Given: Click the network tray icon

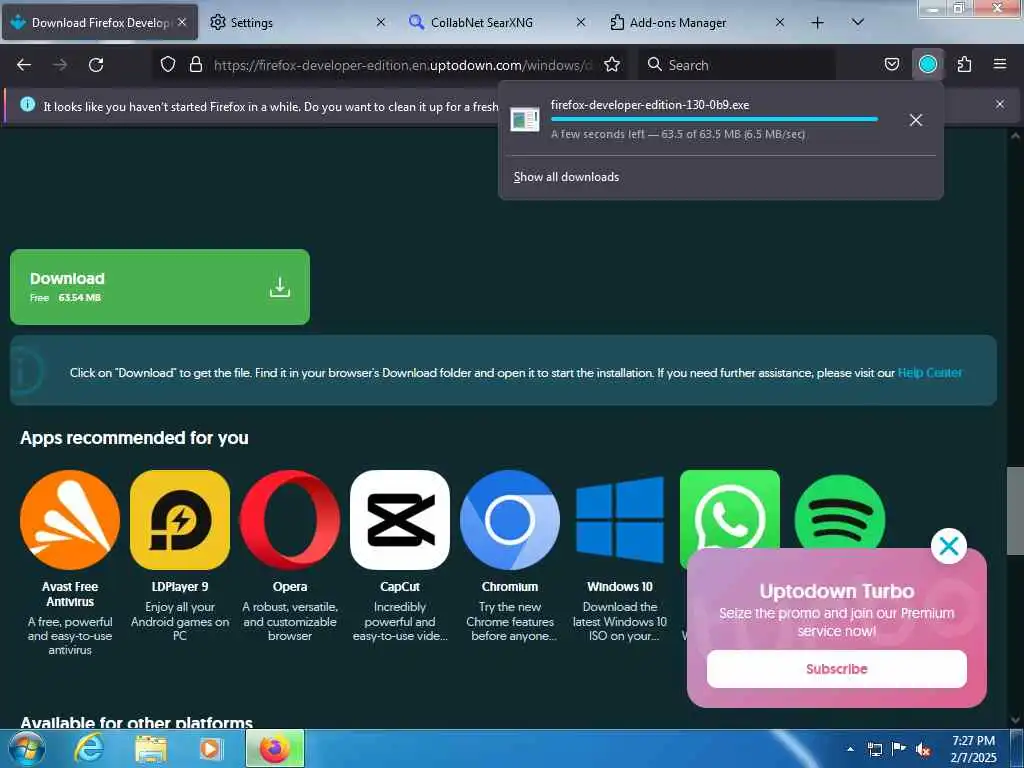Looking at the screenshot, I should pyautogui.click(x=874, y=750).
